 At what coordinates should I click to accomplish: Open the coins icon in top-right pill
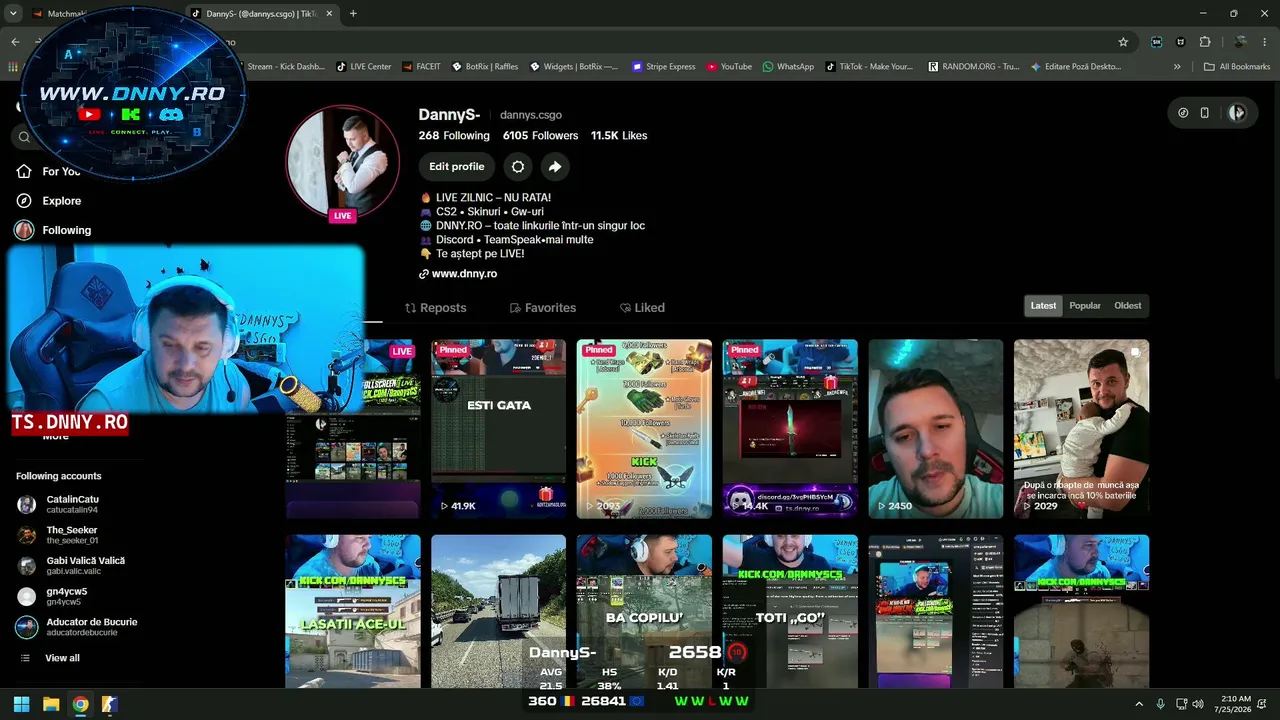click(x=1183, y=113)
